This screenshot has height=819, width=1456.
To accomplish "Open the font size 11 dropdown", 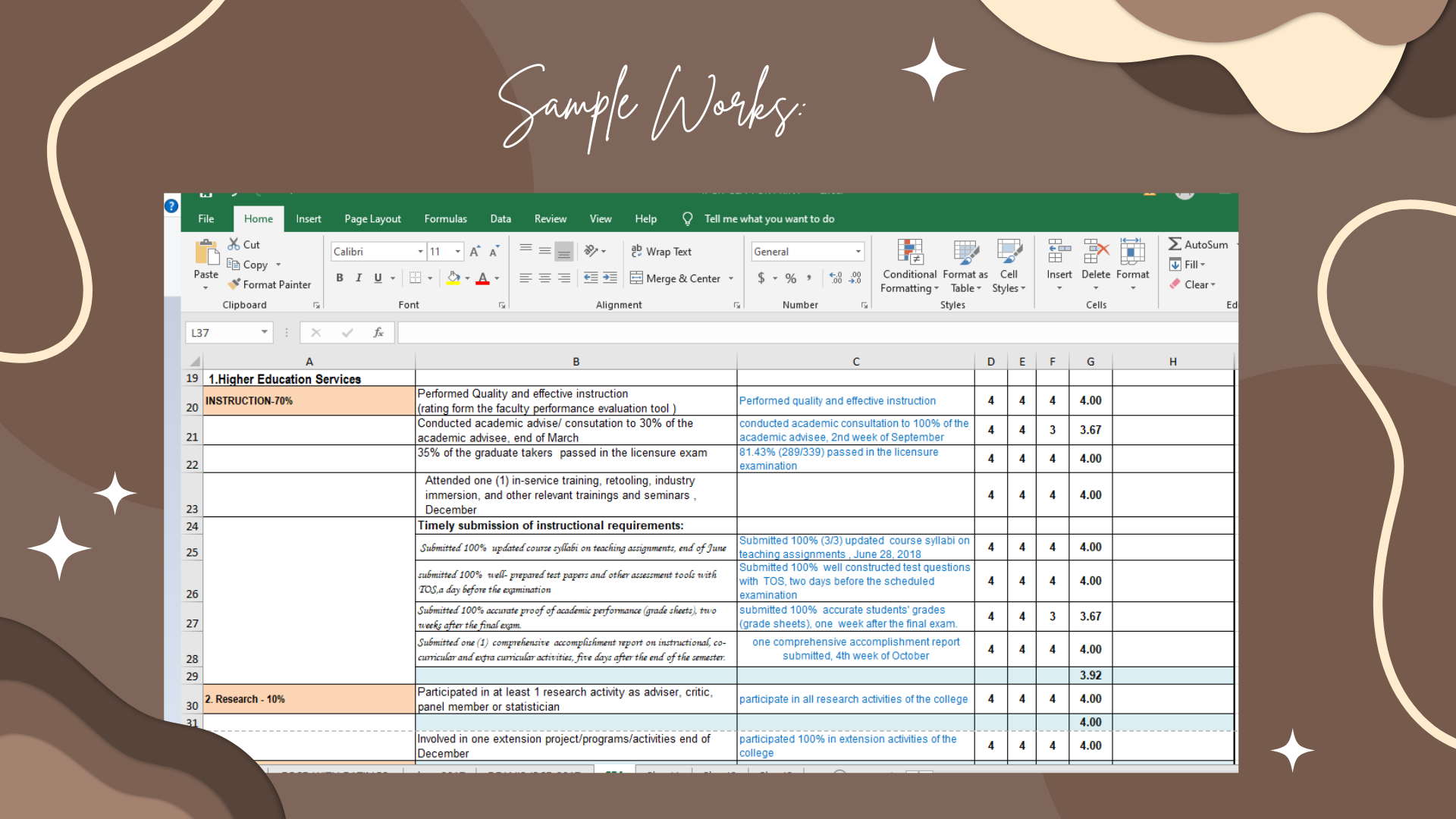I will [x=457, y=252].
